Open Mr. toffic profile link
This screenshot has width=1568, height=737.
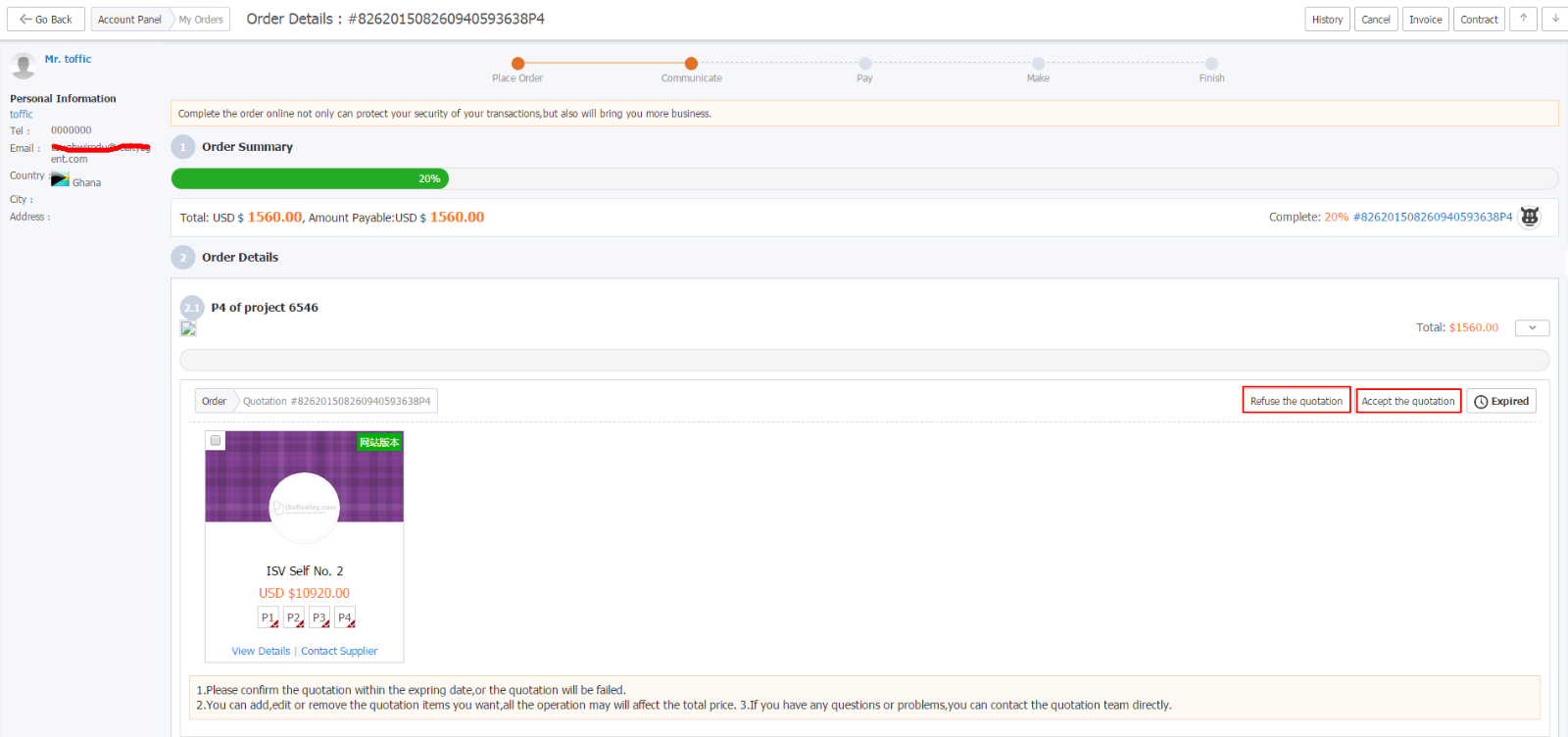(68, 59)
